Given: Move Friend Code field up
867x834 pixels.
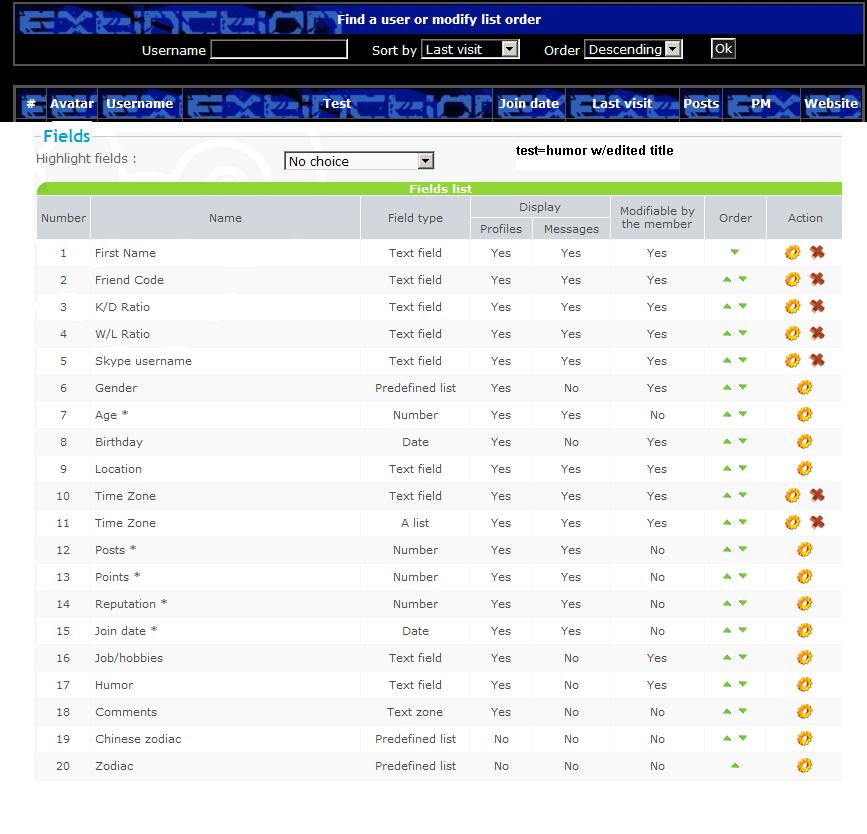Looking at the screenshot, I should click(x=727, y=279).
